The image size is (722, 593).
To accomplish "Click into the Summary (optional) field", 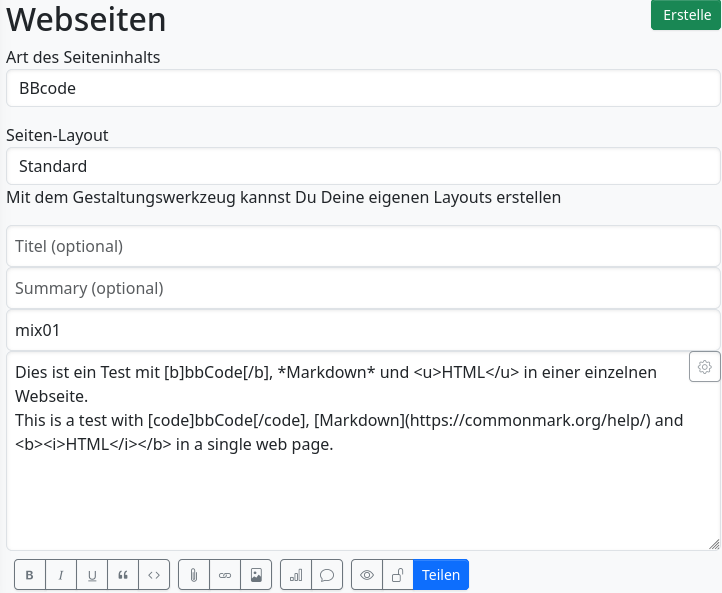I will [x=363, y=288].
